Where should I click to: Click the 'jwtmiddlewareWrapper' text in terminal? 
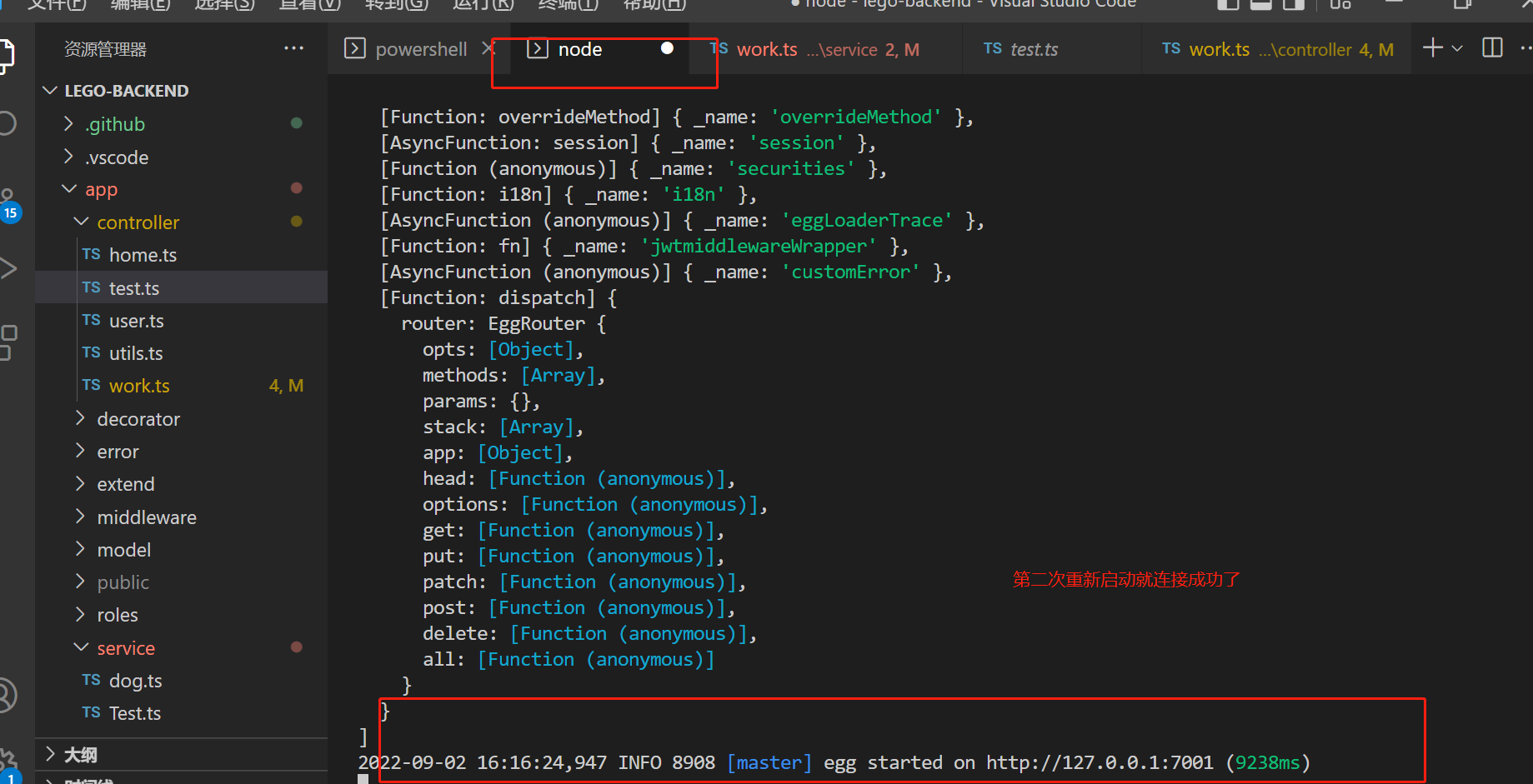[758, 246]
